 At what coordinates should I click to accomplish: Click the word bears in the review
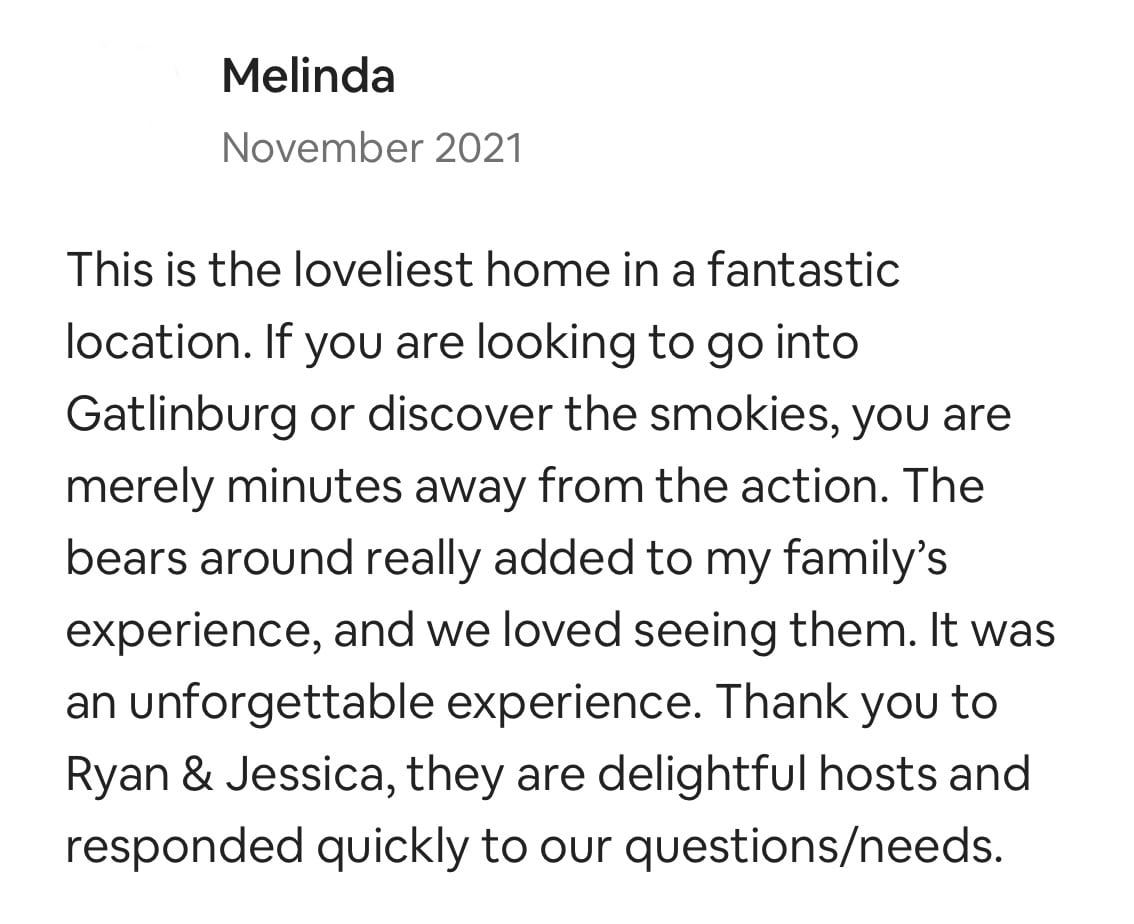click(126, 558)
